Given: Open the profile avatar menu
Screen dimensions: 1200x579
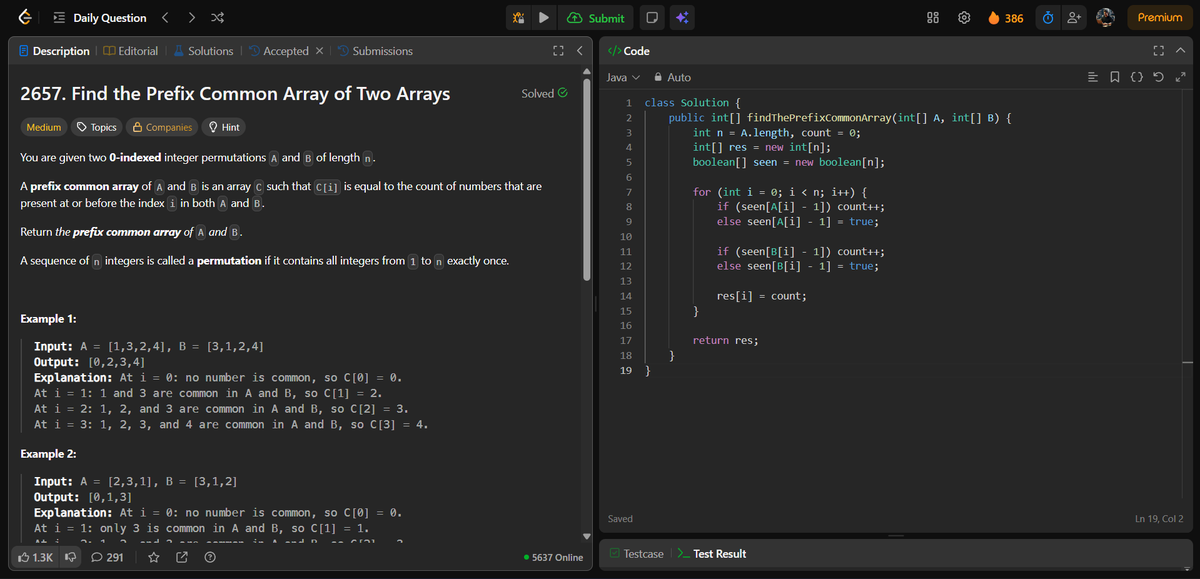Looking at the screenshot, I should 1106,18.
